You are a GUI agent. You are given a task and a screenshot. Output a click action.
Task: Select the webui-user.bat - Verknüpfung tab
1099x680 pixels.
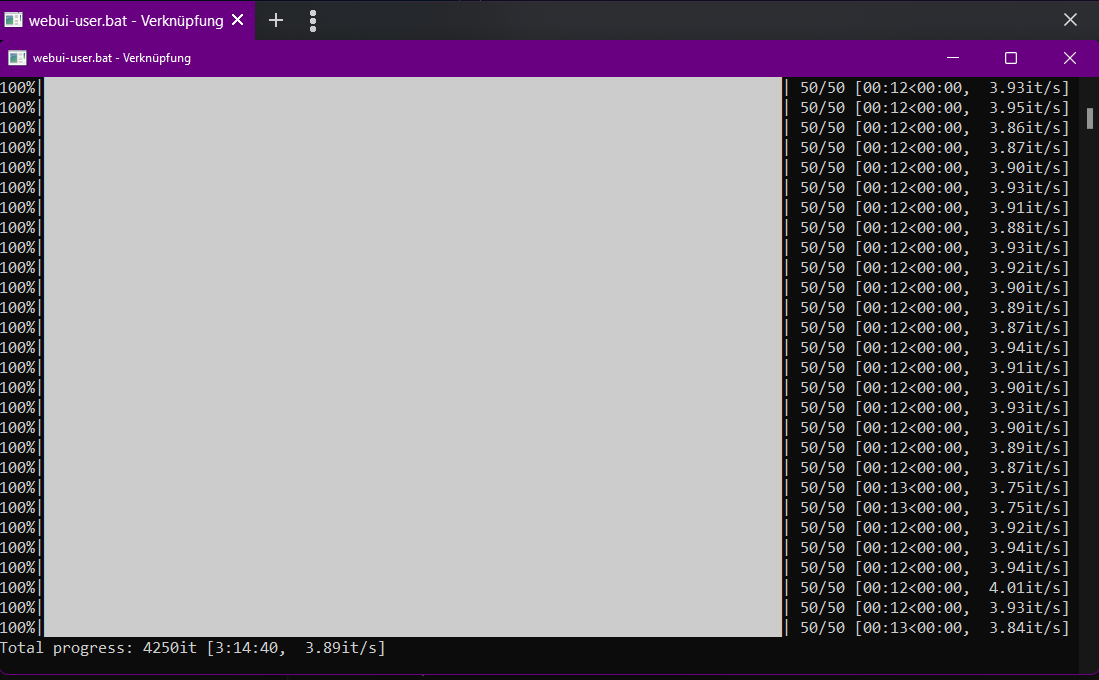[126, 20]
